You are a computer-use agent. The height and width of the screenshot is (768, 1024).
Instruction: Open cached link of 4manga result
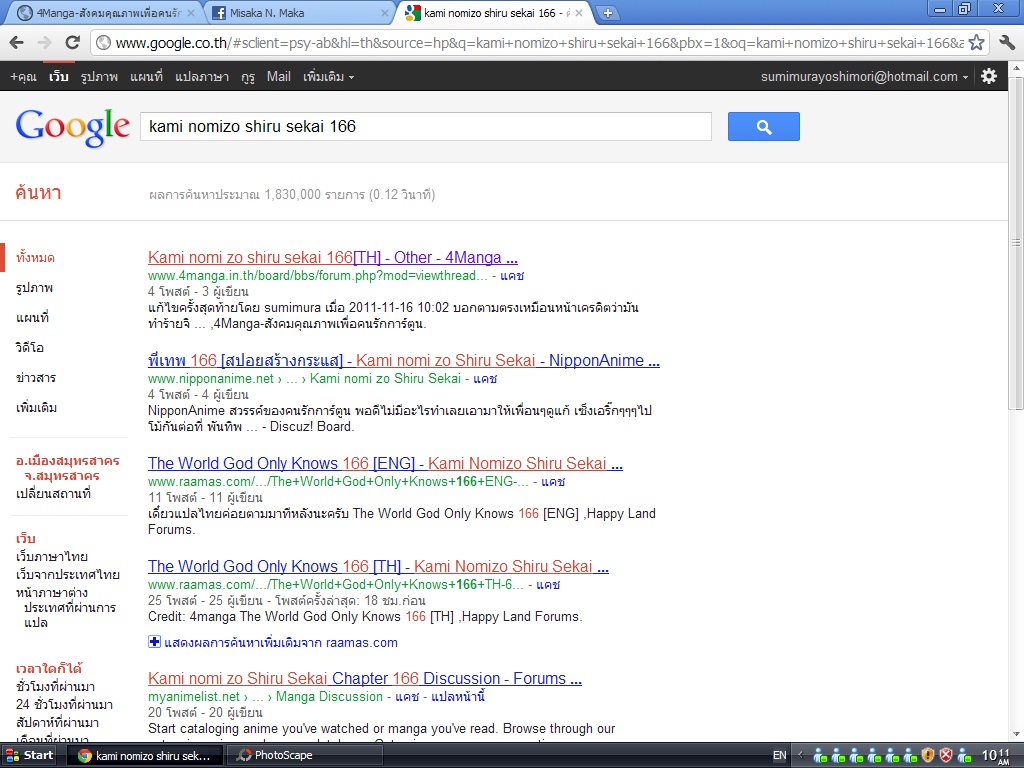(x=512, y=276)
